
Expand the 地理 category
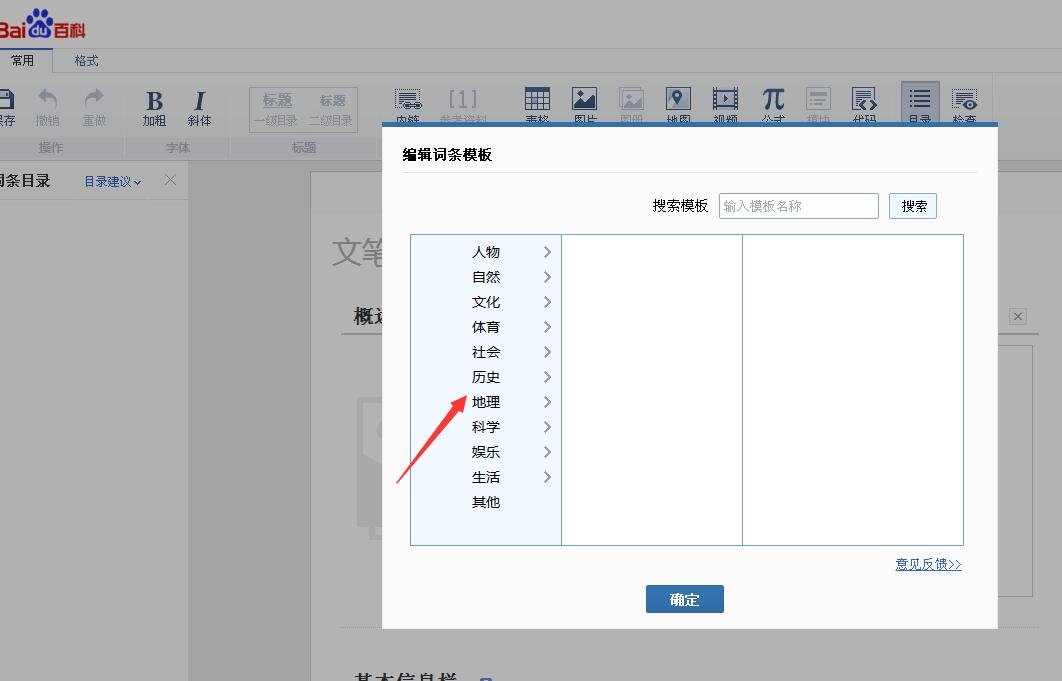pos(486,402)
